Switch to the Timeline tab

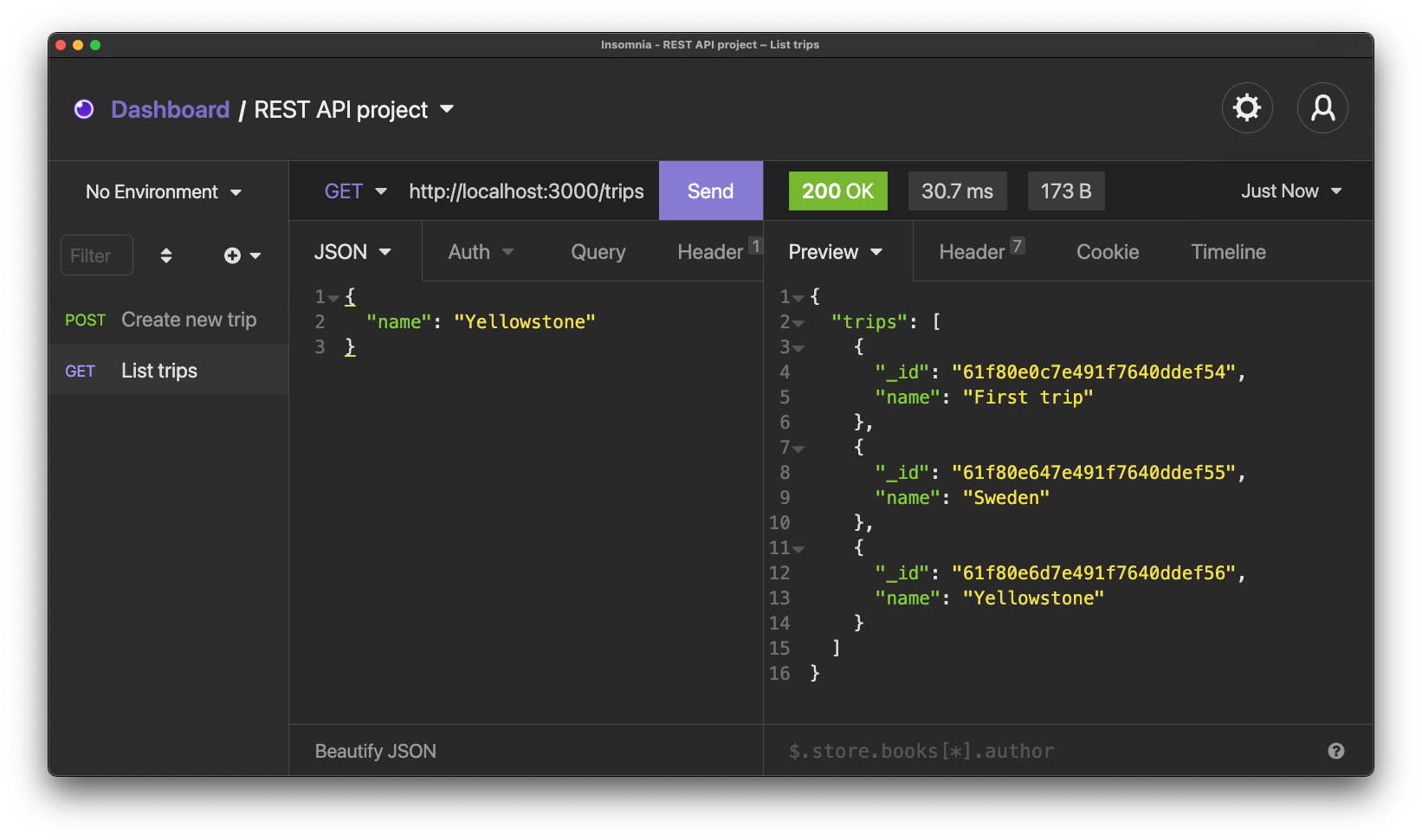1227,252
